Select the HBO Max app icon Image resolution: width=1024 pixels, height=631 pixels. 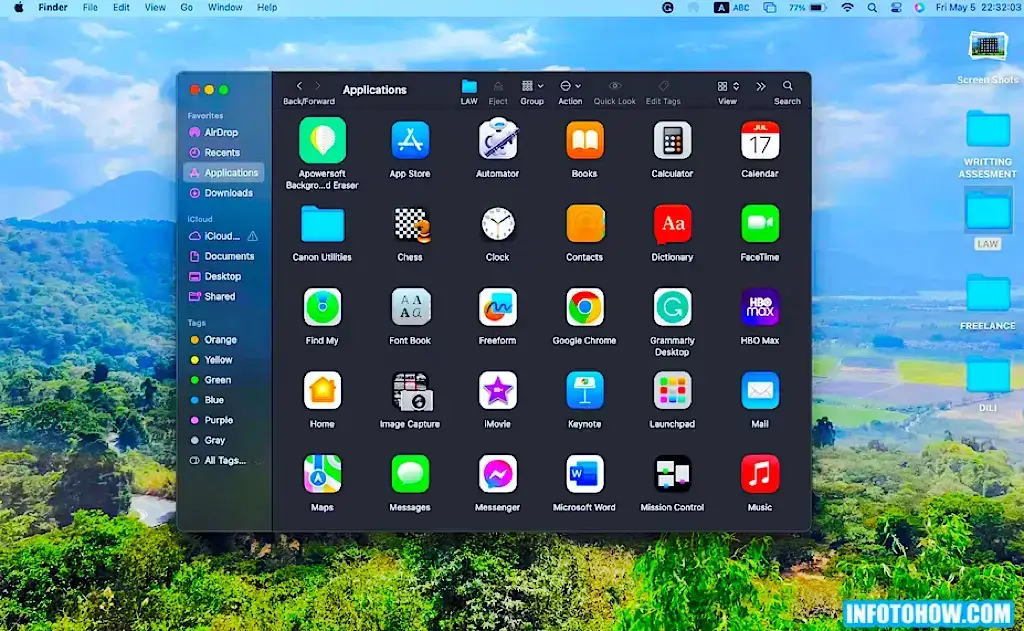tap(760, 307)
